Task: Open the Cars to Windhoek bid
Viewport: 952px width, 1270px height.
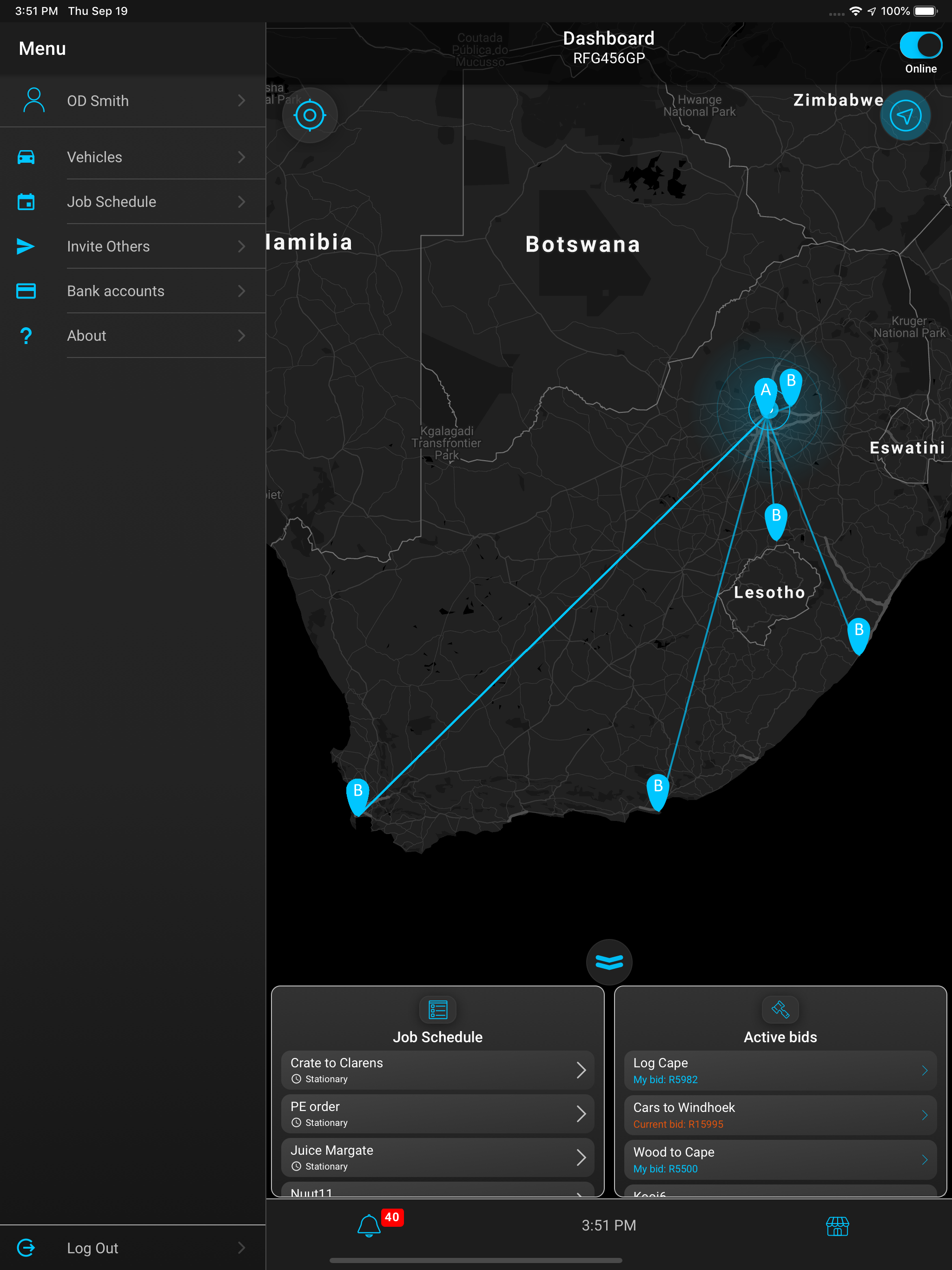Action: coord(780,1115)
